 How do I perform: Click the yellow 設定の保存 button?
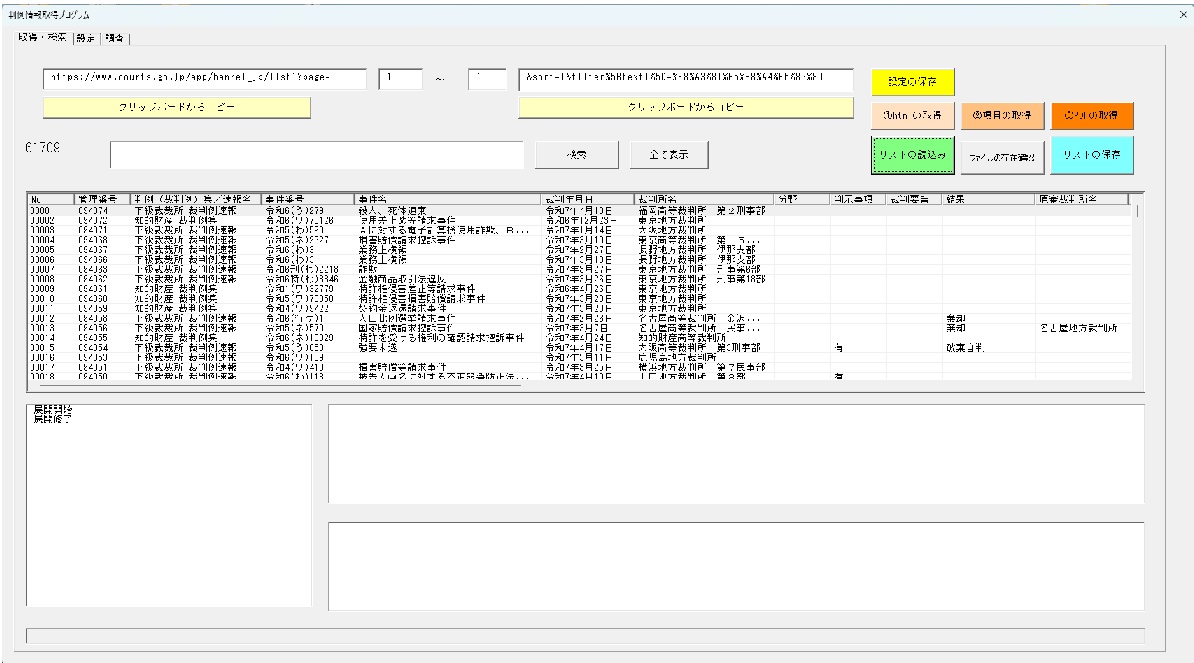912,81
